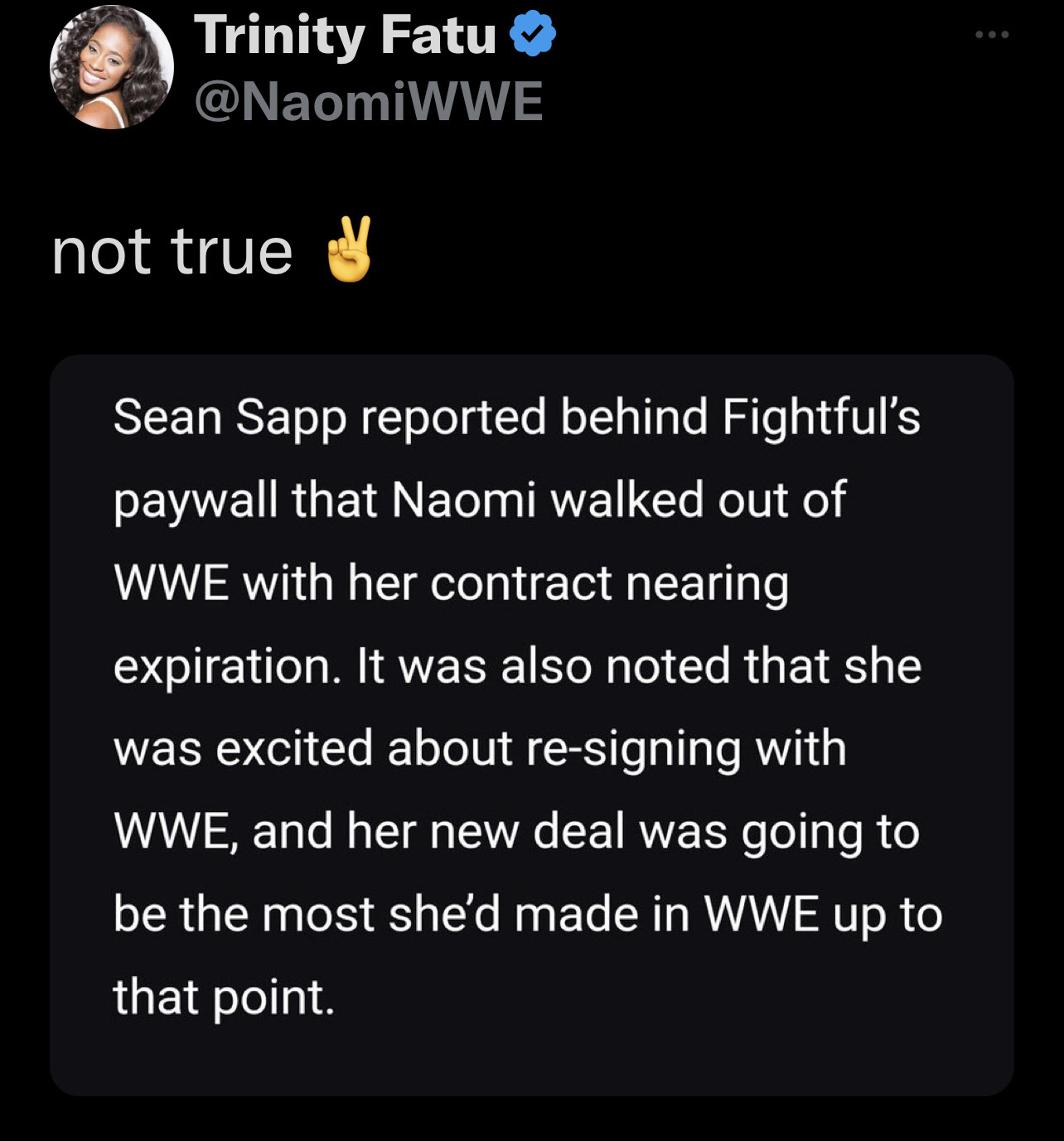This screenshot has width=1064, height=1141.
Task: Click the victory hand emoji
Action: coord(349,249)
